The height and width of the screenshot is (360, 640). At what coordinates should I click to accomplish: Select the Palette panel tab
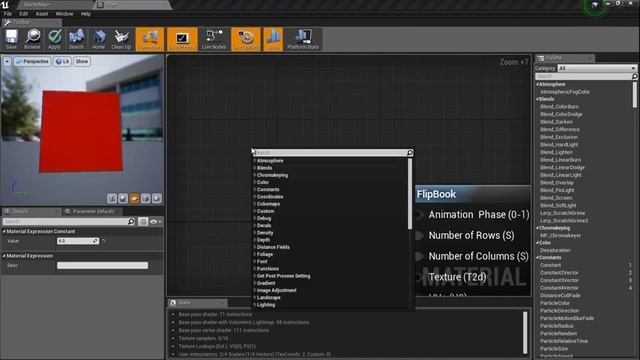coord(565,58)
